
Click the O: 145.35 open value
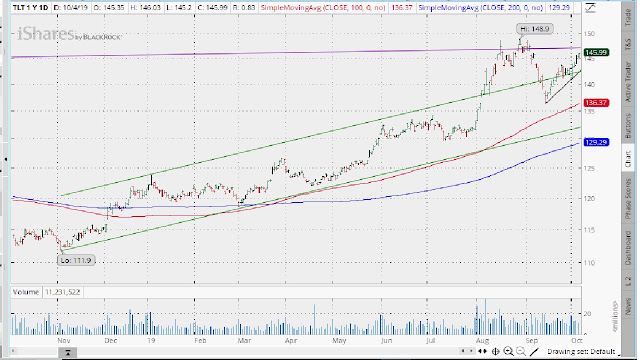tap(109, 8)
